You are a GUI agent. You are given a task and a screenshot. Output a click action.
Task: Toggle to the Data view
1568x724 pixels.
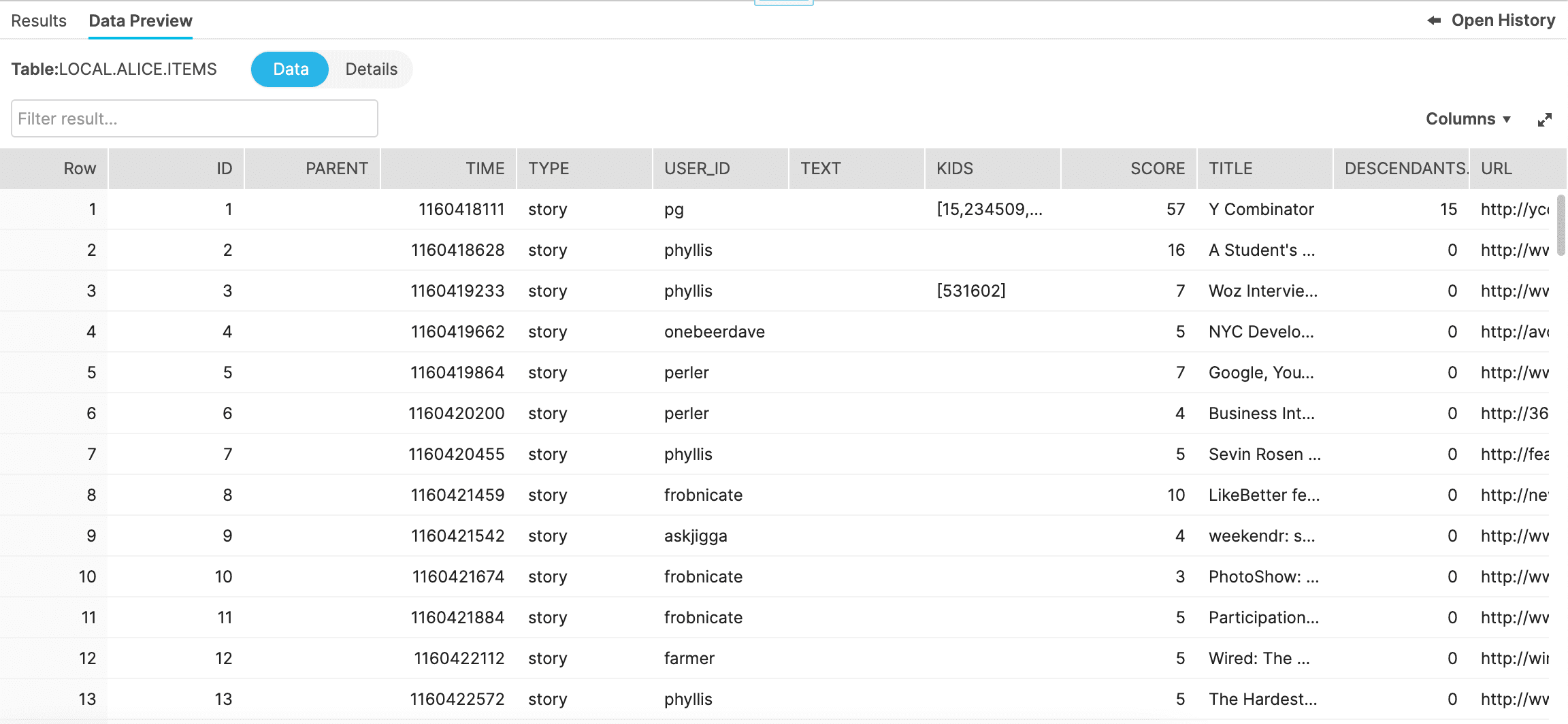click(291, 69)
